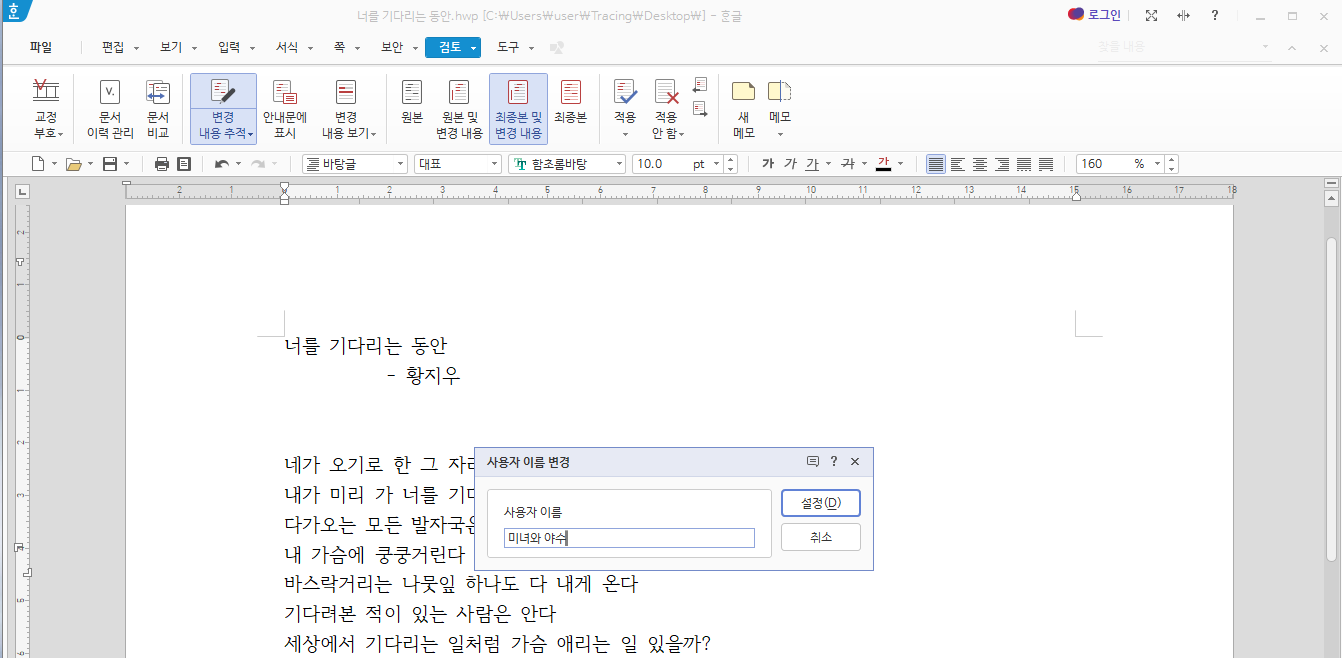Viewport: 1342px width, 658px height.
Task: Toggle italic 가 formatting
Action: point(790,164)
